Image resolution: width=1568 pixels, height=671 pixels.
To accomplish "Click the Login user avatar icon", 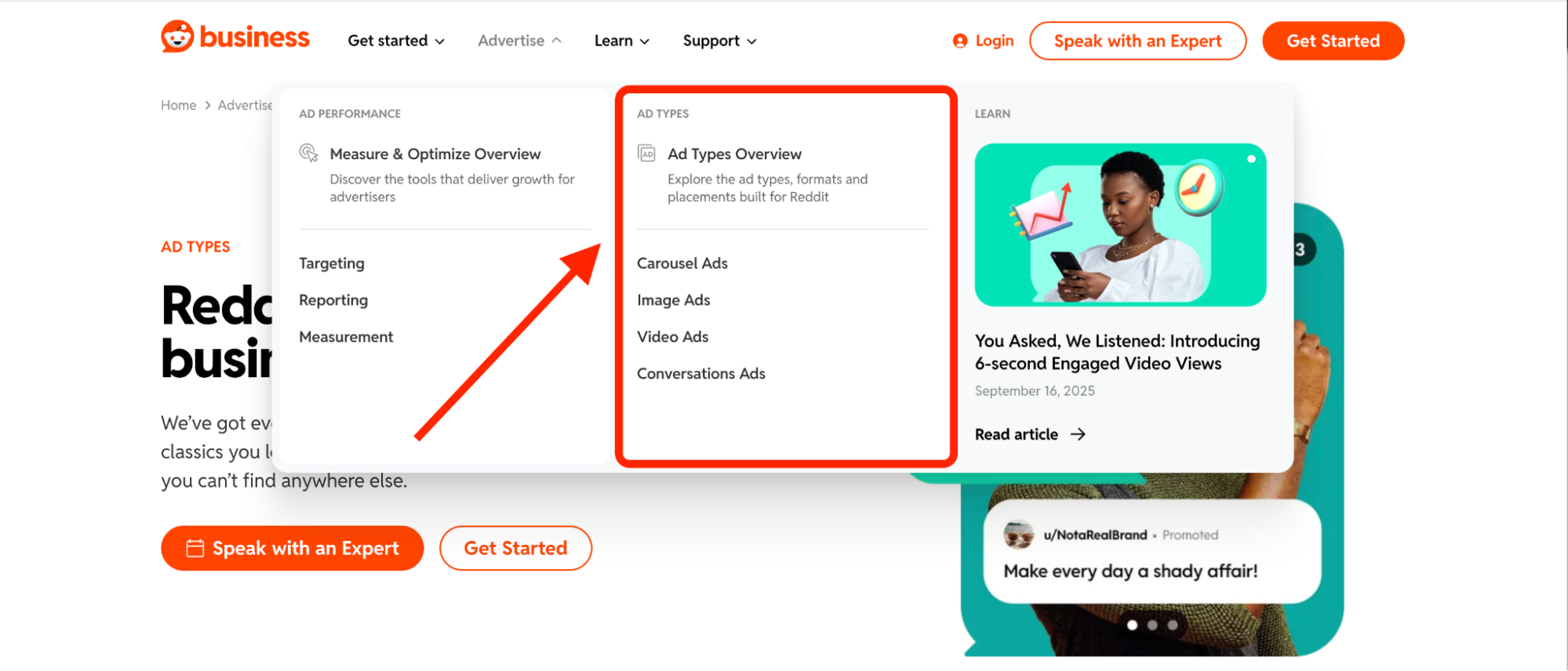I will pos(959,41).
